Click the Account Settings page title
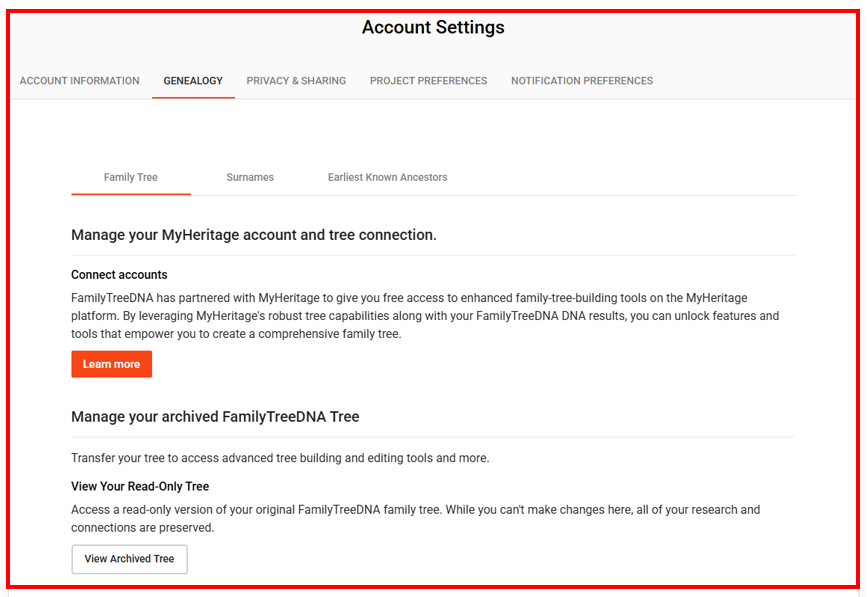 coord(433,27)
